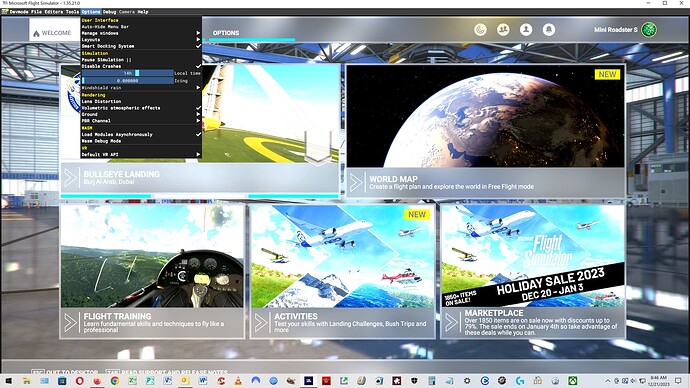The width and height of the screenshot is (690, 388).
Task: Toggle Lens Distortion option
Action: (x=141, y=102)
